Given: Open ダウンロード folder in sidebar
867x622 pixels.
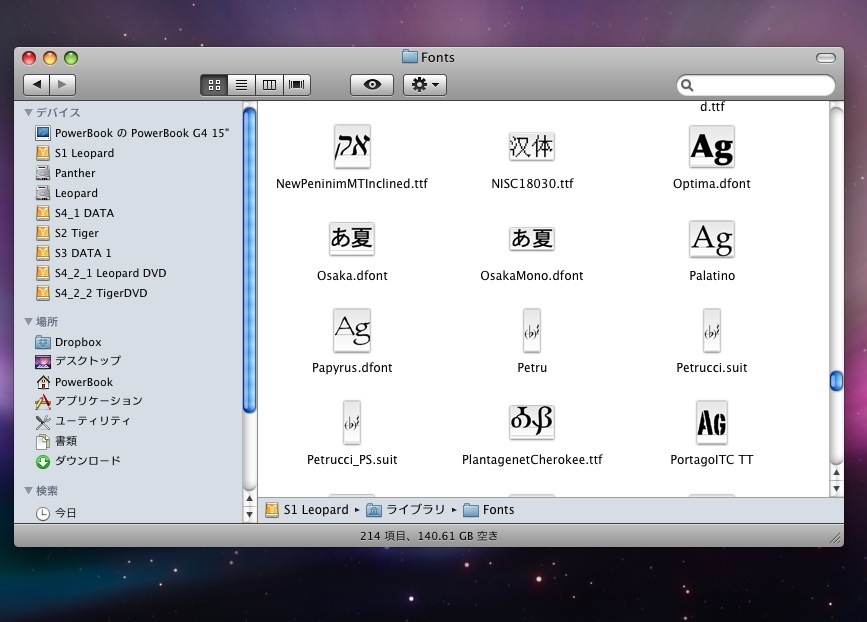Looking at the screenshot, I should click(x=87, y=461).
